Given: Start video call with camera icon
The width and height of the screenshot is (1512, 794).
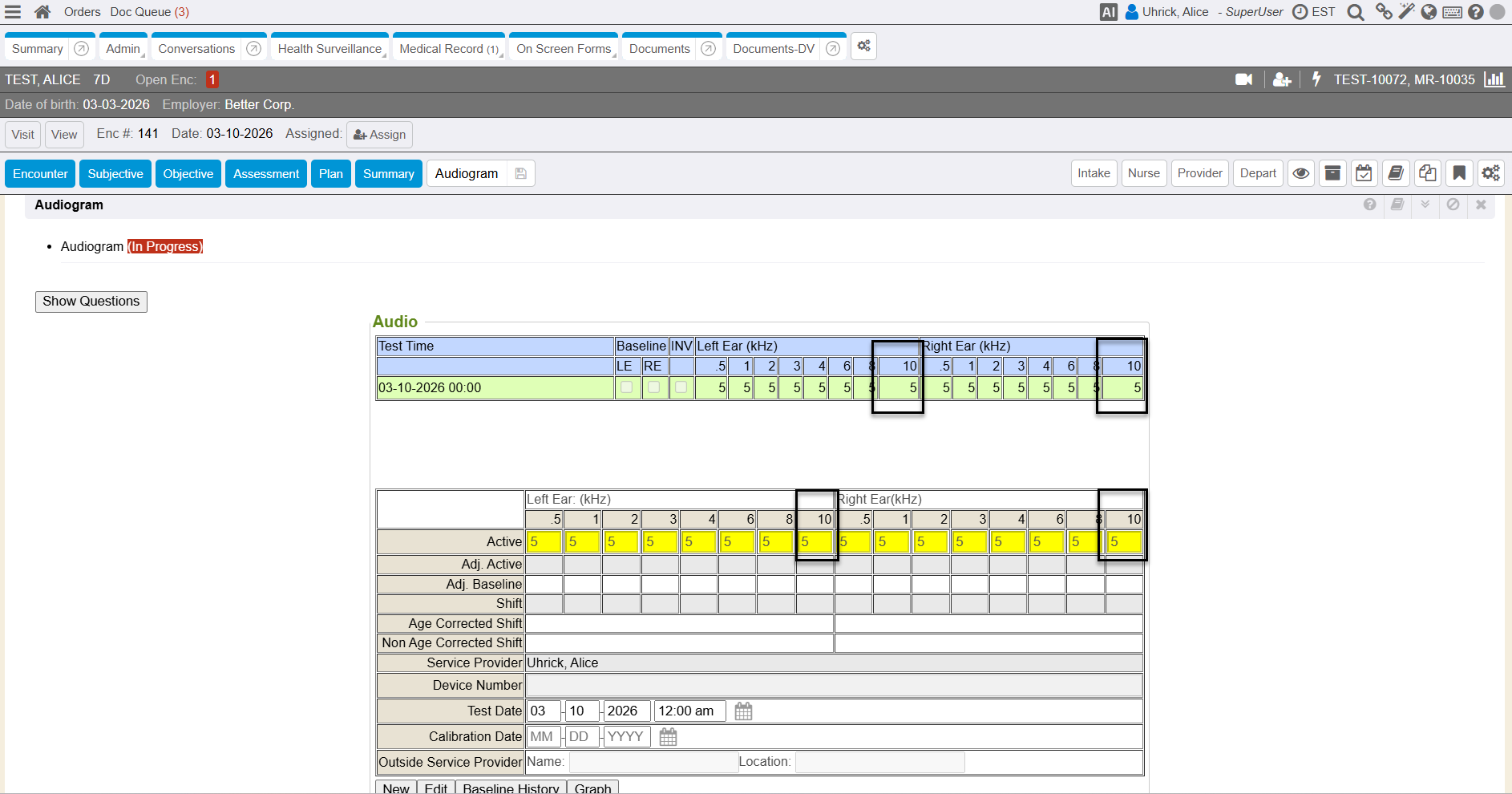Looking at the screenshot, I should (1243, 79).
